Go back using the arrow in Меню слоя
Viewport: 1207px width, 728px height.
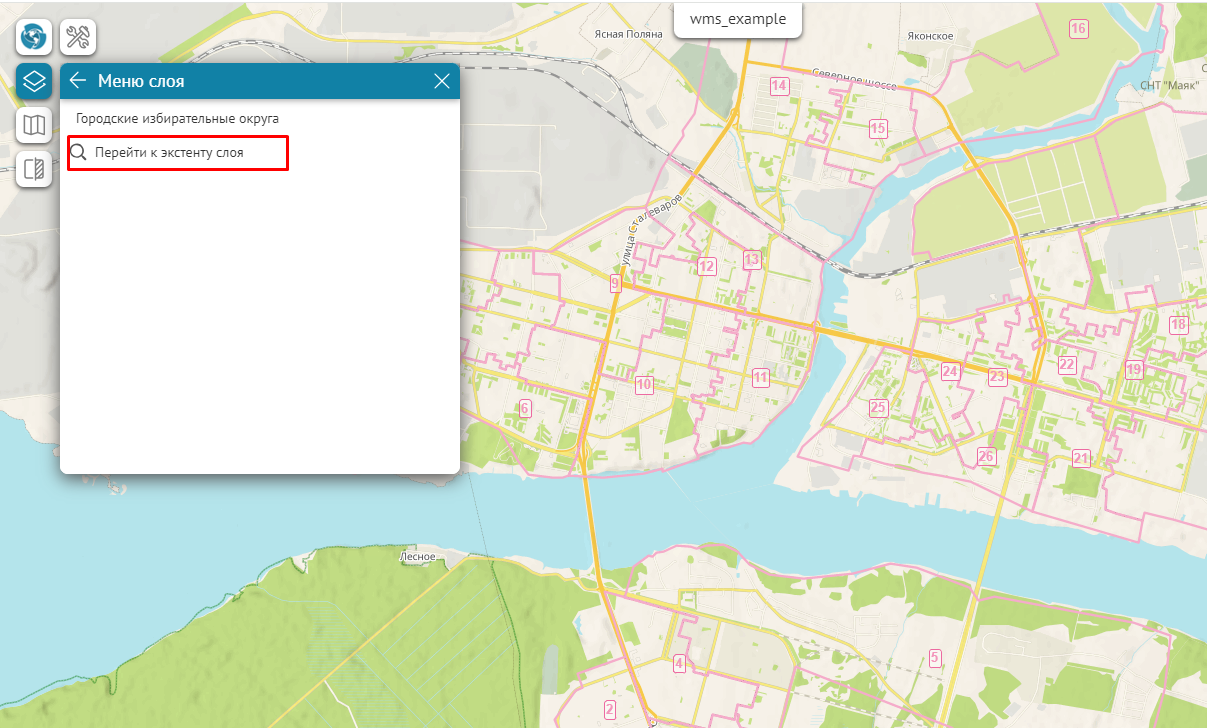tap(78, 81)
